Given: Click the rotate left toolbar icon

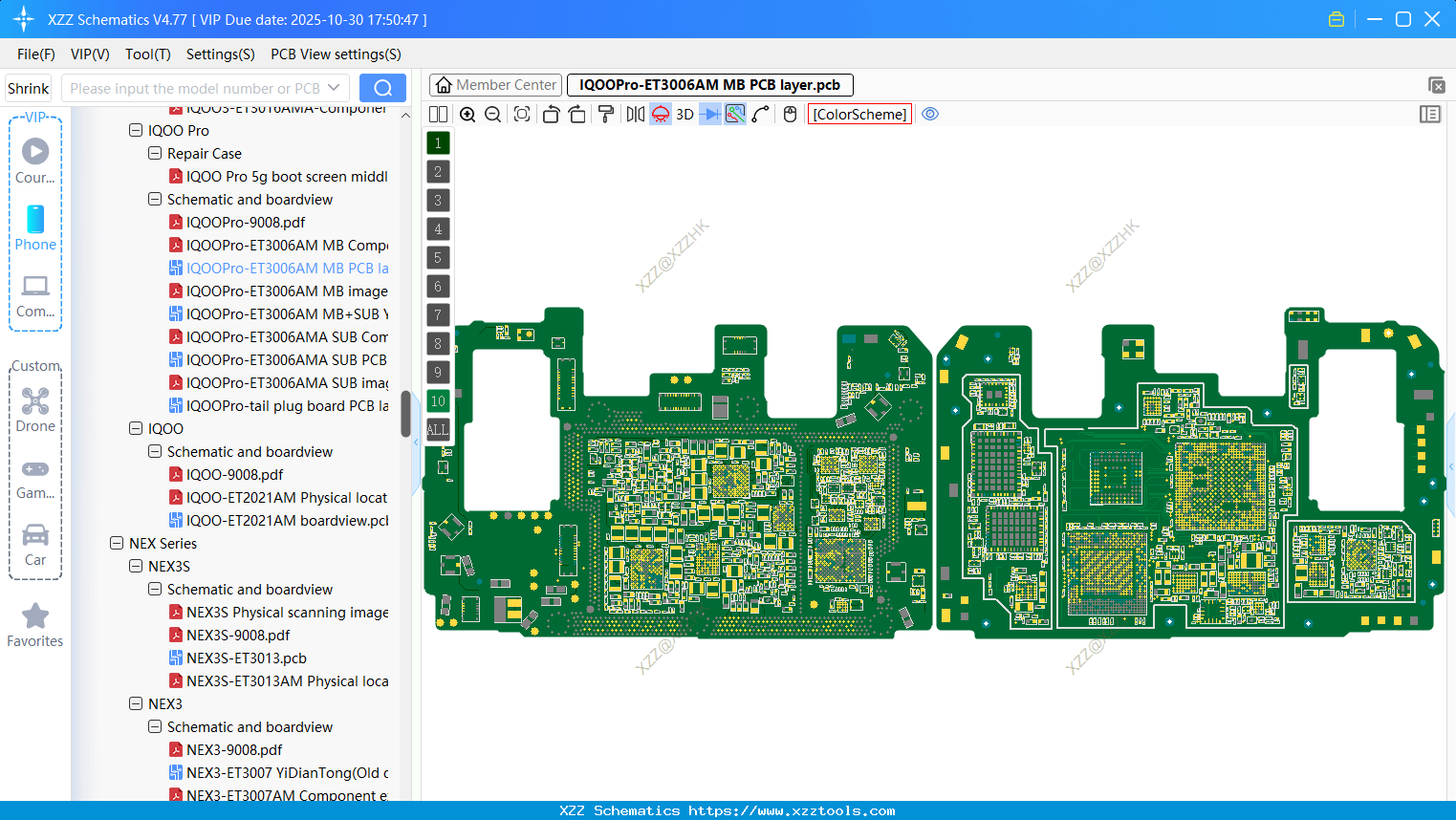Looking at the screenshot, I should tap(551, 114).
